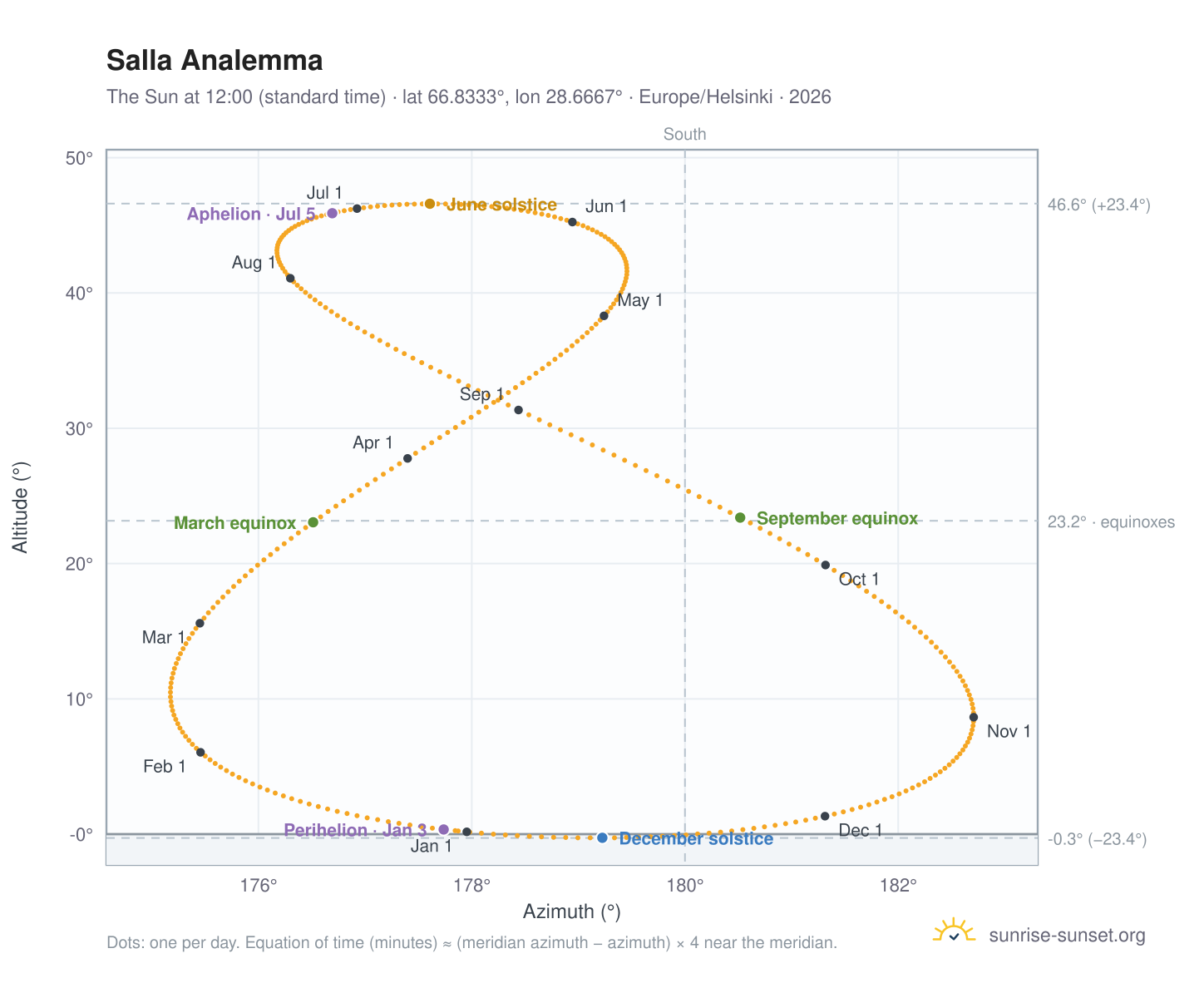Click the Dec 1 data point

pos(825,816)
